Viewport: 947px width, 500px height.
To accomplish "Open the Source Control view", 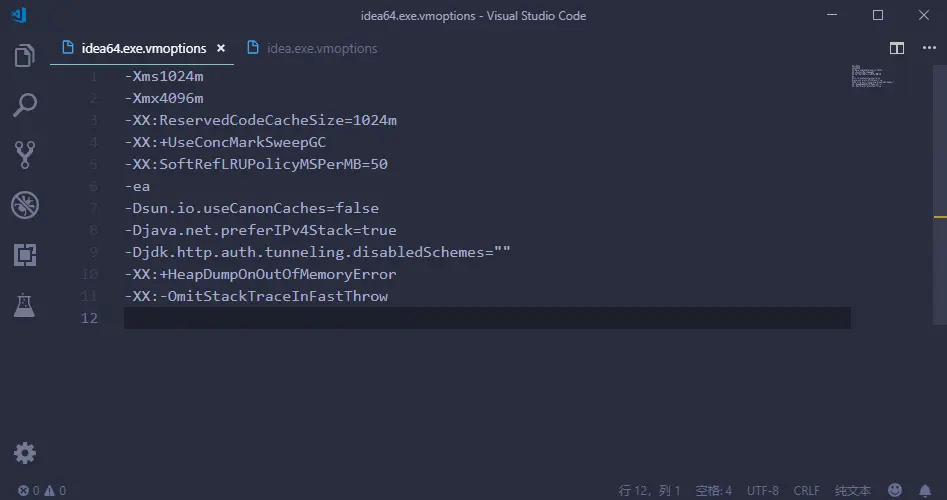I will 25,155.
